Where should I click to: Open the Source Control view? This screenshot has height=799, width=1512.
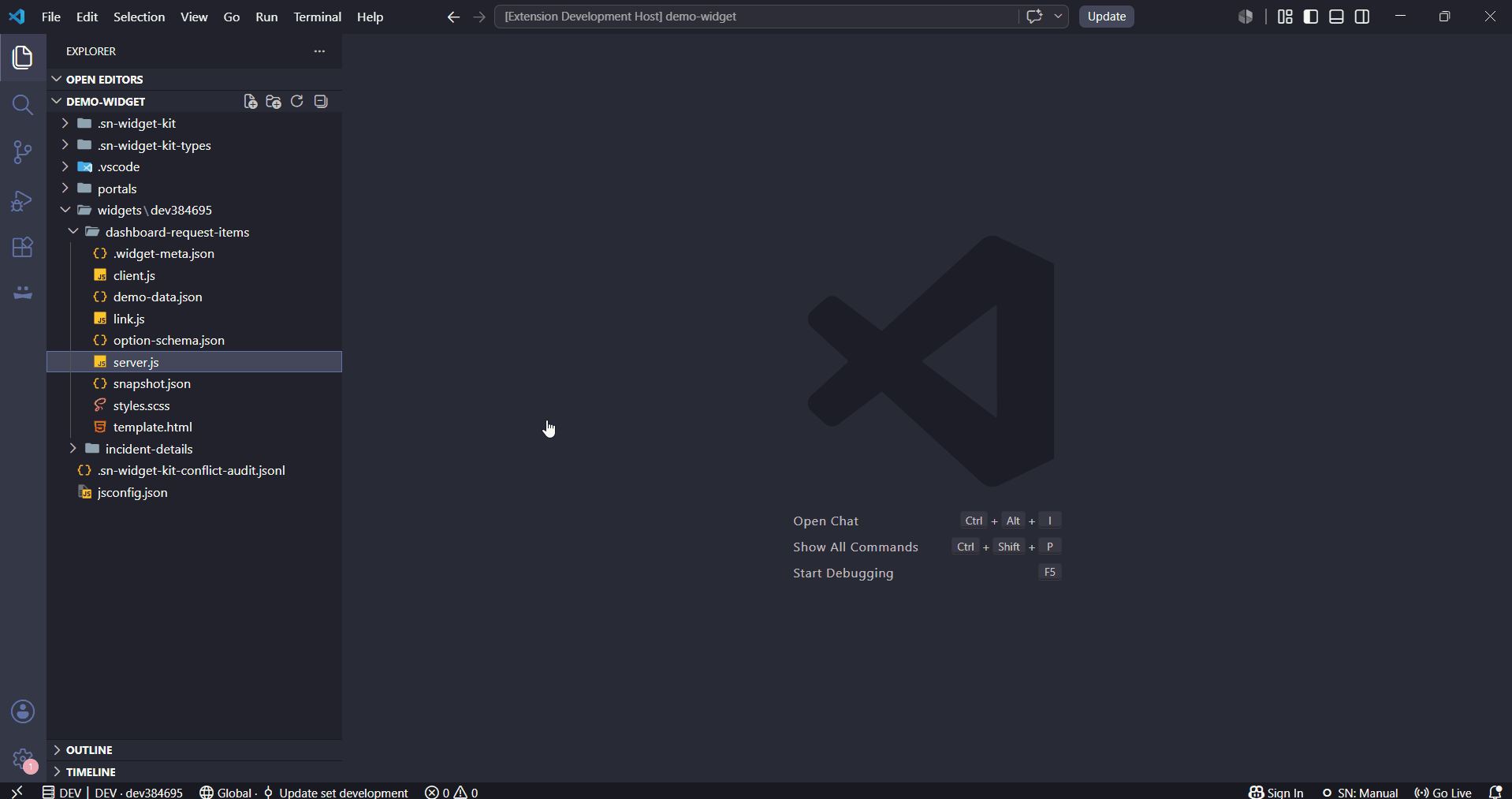[x=23, y=152]
